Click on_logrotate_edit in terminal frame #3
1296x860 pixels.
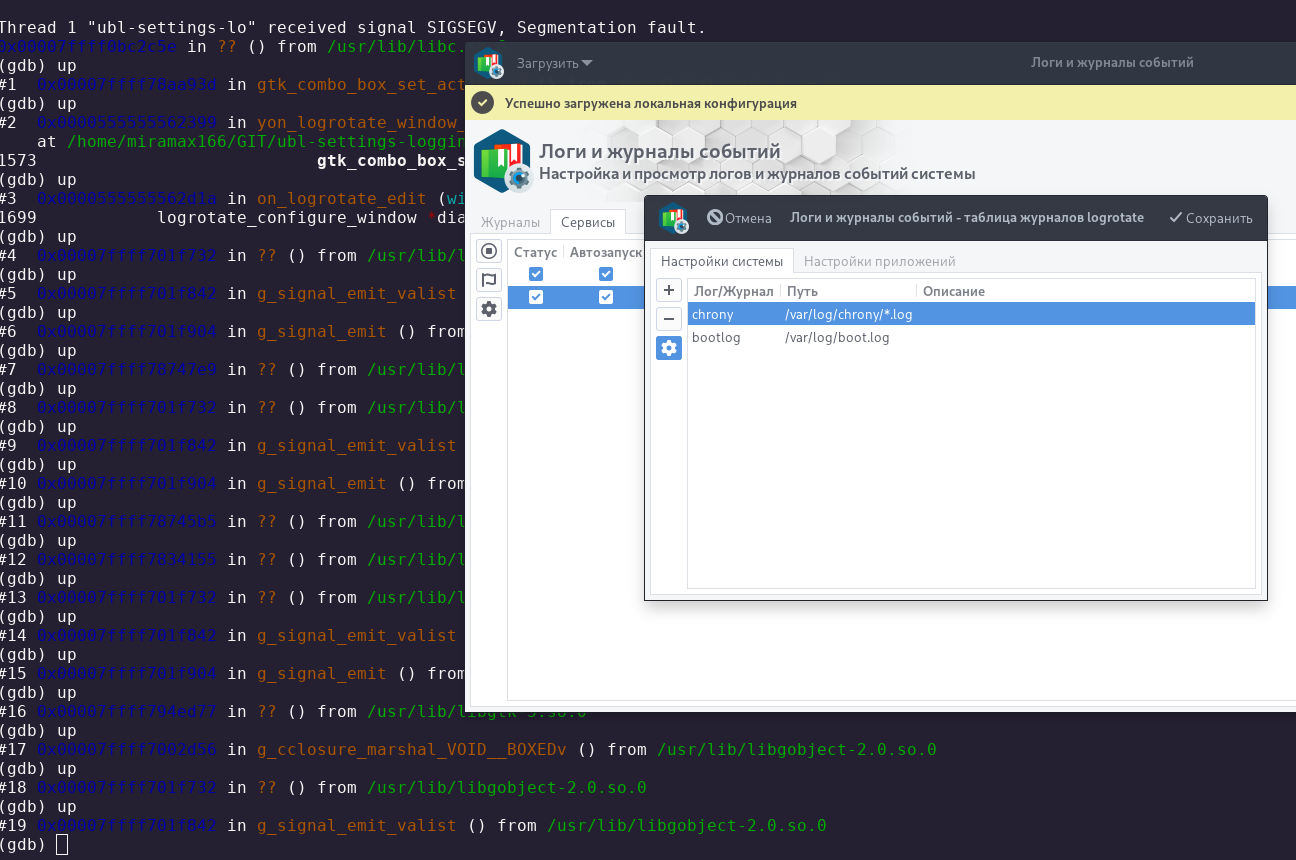tap(342, 198)
